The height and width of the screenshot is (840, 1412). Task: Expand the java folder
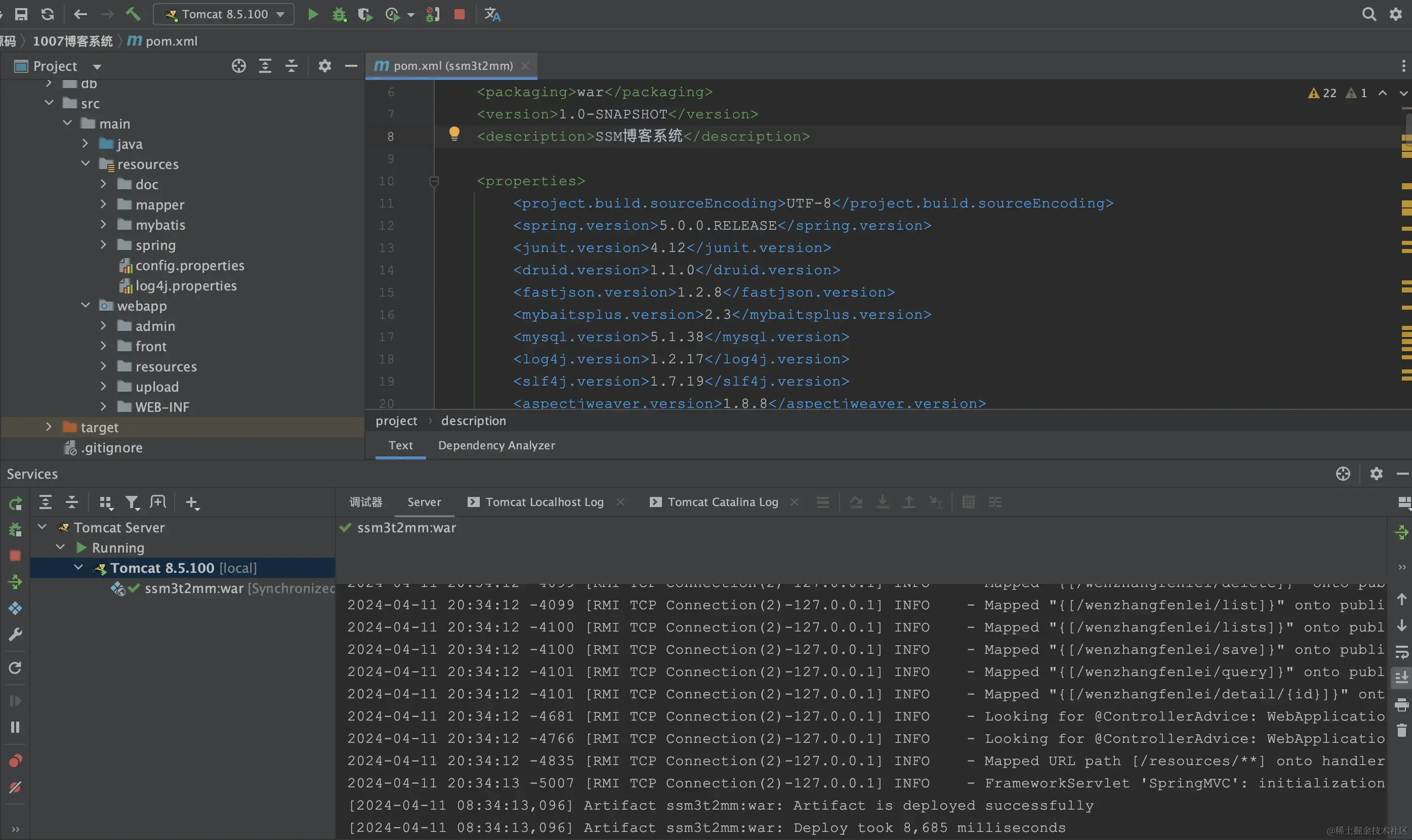pyautogui.click(x=85, y=143)
